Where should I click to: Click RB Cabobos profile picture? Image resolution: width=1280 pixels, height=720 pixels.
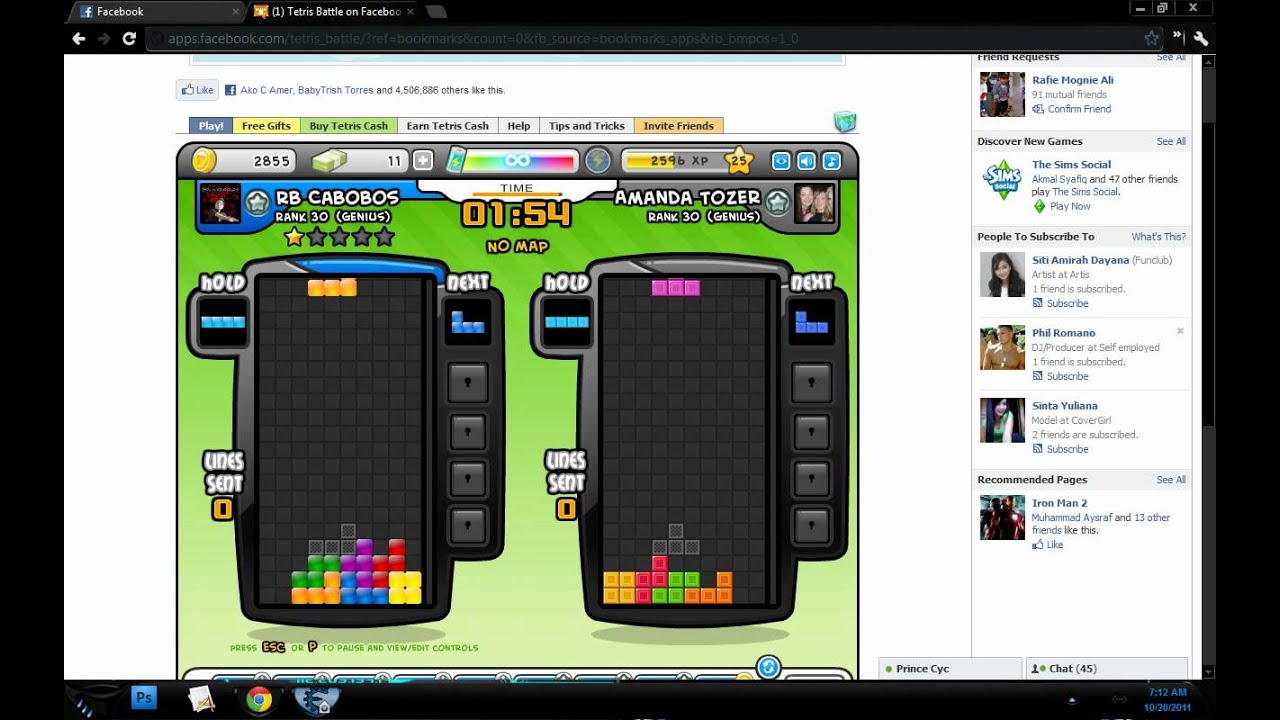(x=220, y=203)
